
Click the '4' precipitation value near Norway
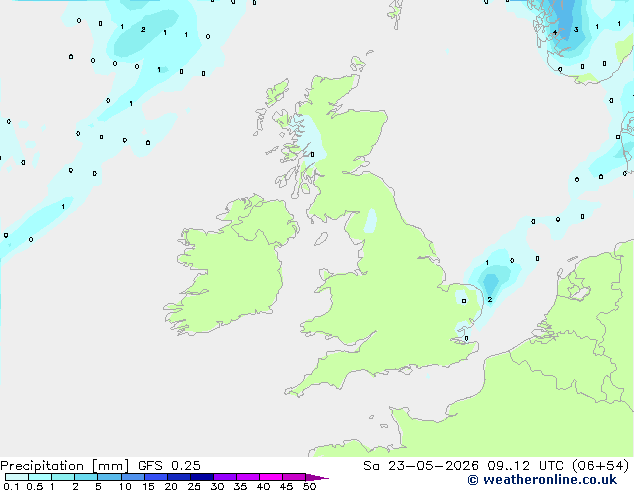(x=555, y=32)
